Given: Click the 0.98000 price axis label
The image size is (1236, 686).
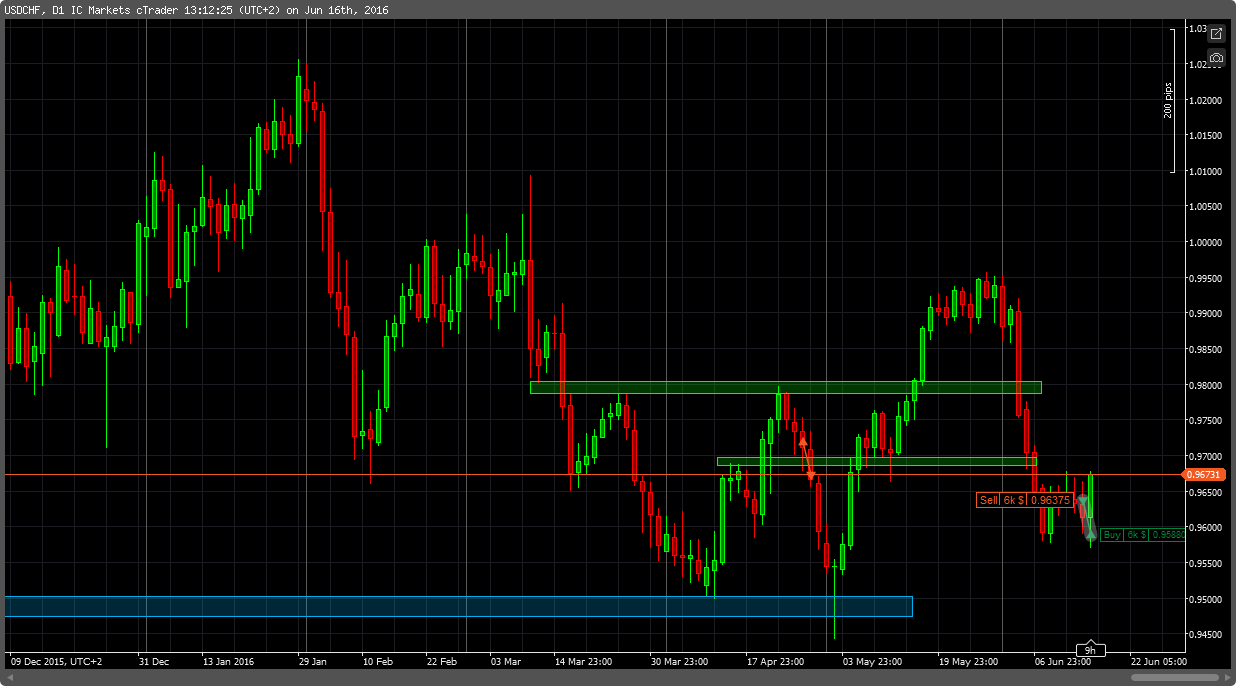Looking at the screenshot, I should coord(1205,385).
